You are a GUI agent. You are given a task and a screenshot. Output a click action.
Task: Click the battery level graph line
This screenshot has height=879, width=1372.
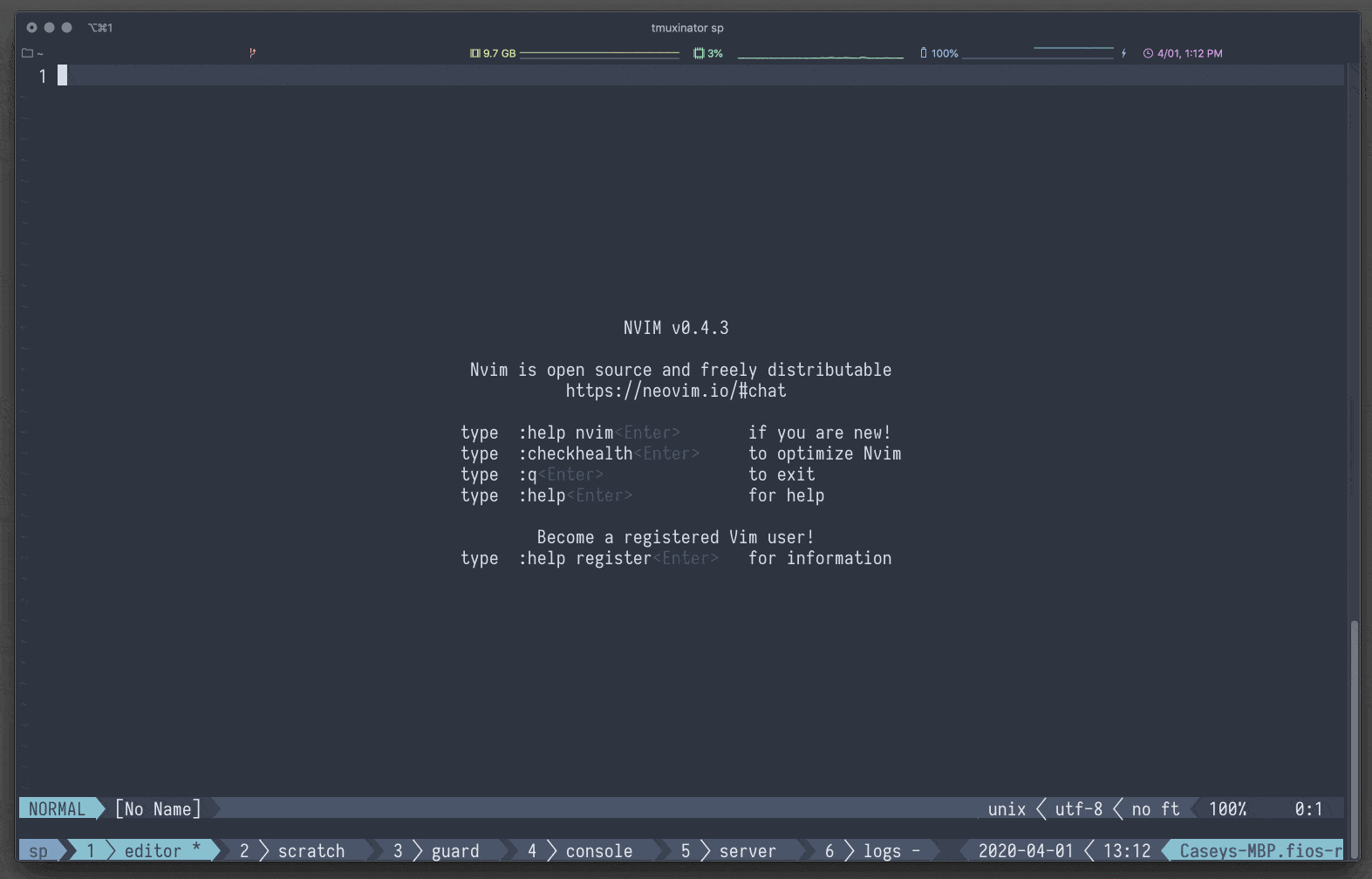(x=1038, y=53)
